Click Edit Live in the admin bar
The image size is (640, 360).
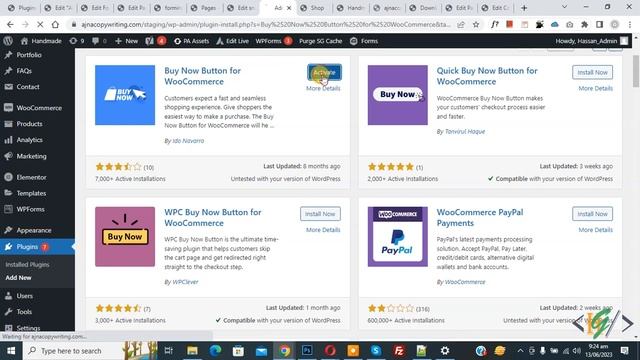[x=232, y=41]
